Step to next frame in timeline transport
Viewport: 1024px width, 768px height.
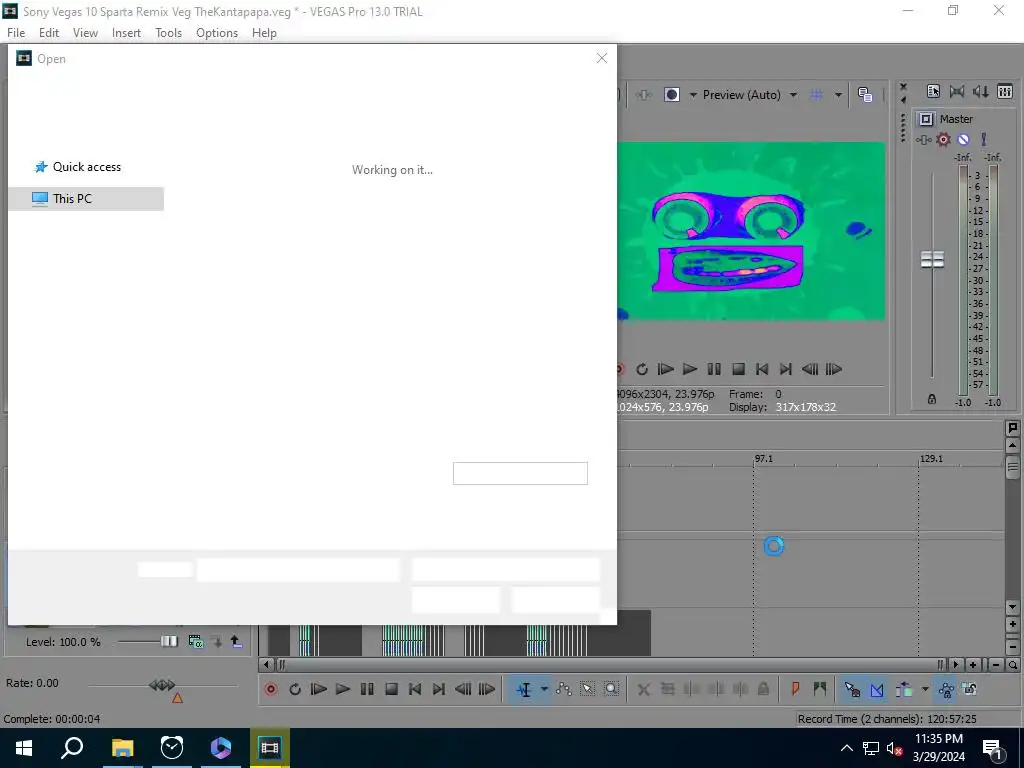tap(487, 689)
